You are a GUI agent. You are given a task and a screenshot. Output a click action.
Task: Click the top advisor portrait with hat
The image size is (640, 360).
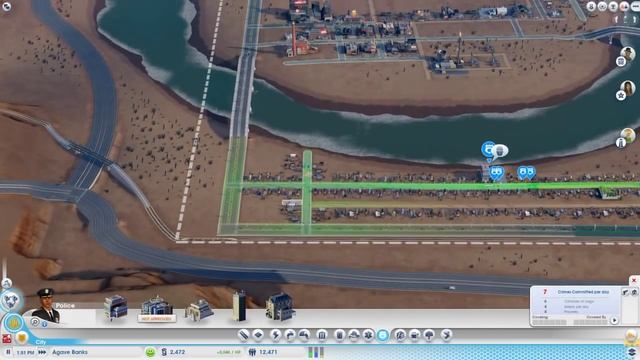tap(628, 53)
